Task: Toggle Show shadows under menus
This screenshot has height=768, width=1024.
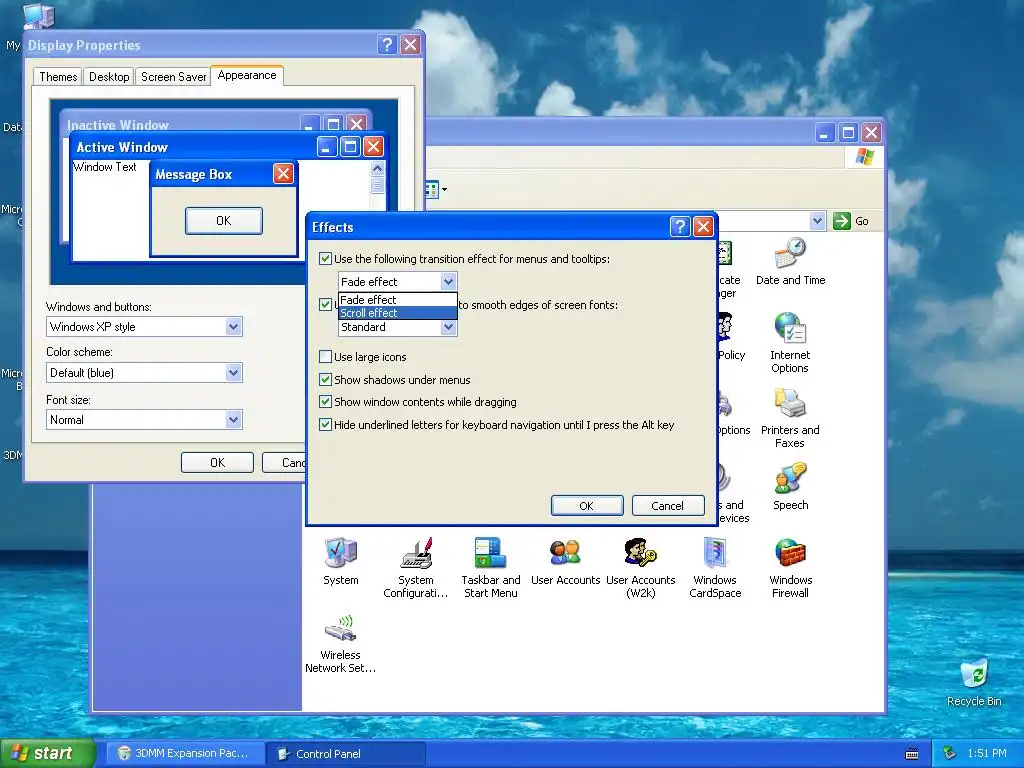Action: point(325,379)
